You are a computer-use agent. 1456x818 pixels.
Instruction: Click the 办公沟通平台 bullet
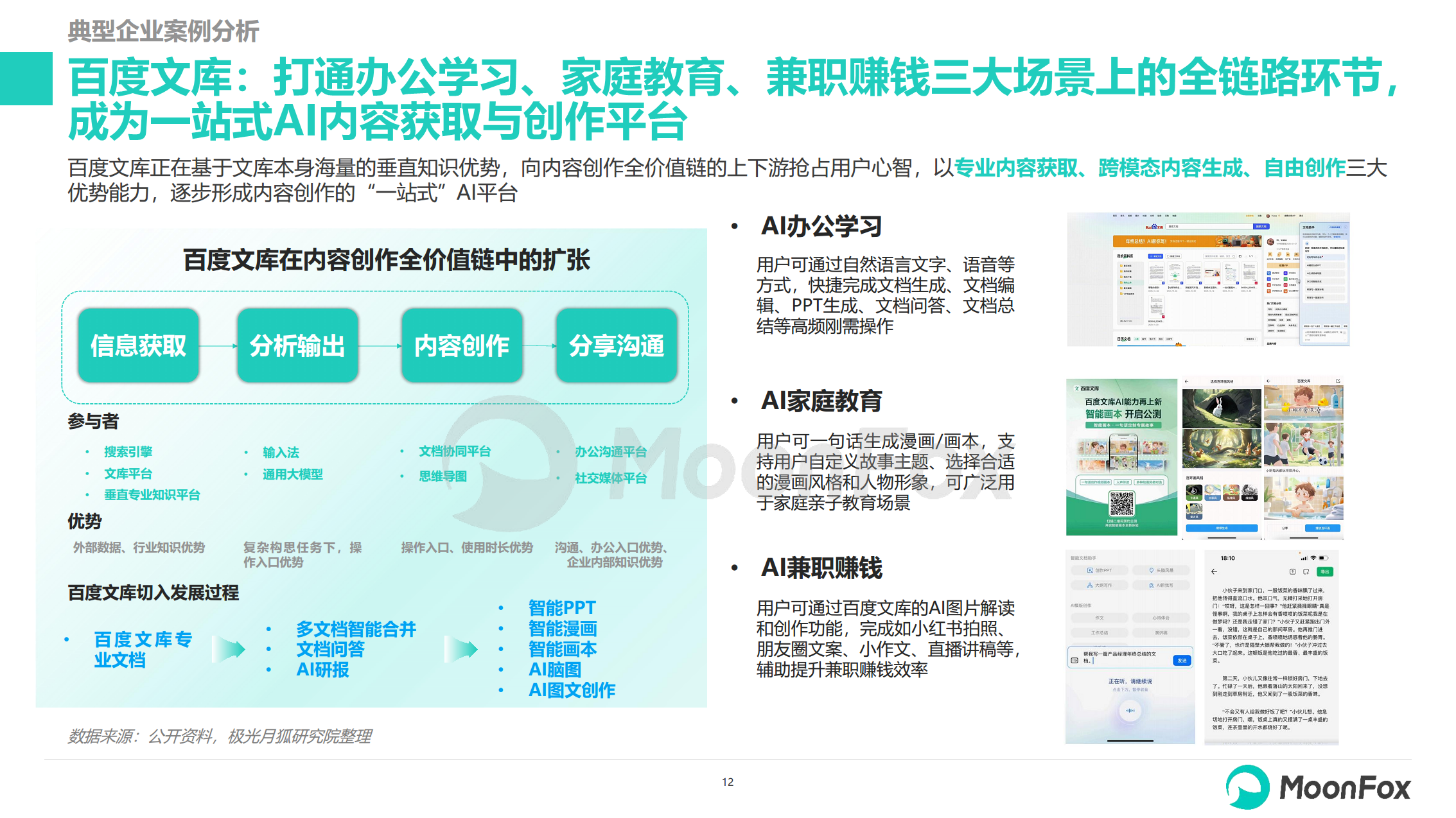pos(611,451)
